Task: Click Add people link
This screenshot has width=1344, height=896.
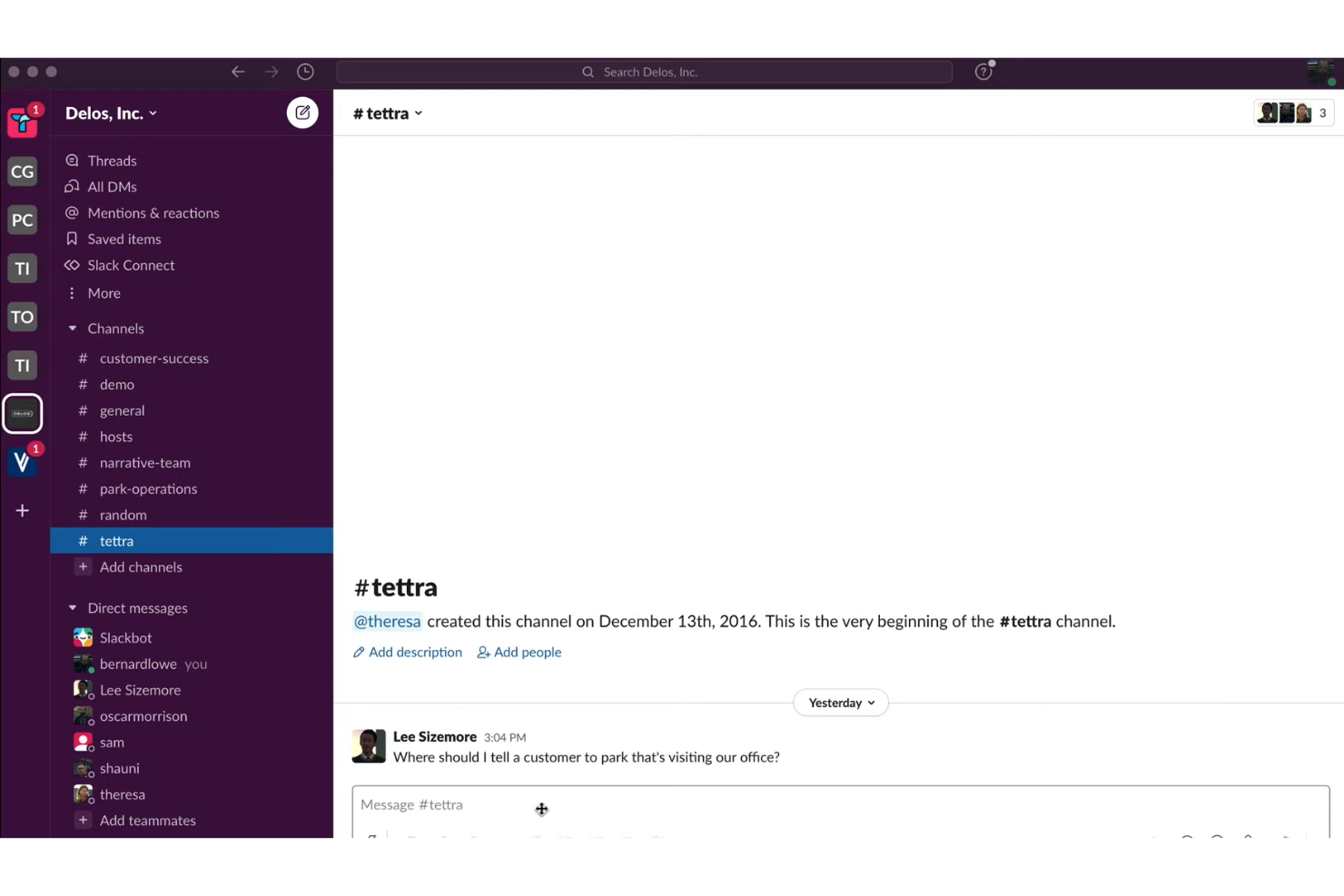Action: click(519, 653)
